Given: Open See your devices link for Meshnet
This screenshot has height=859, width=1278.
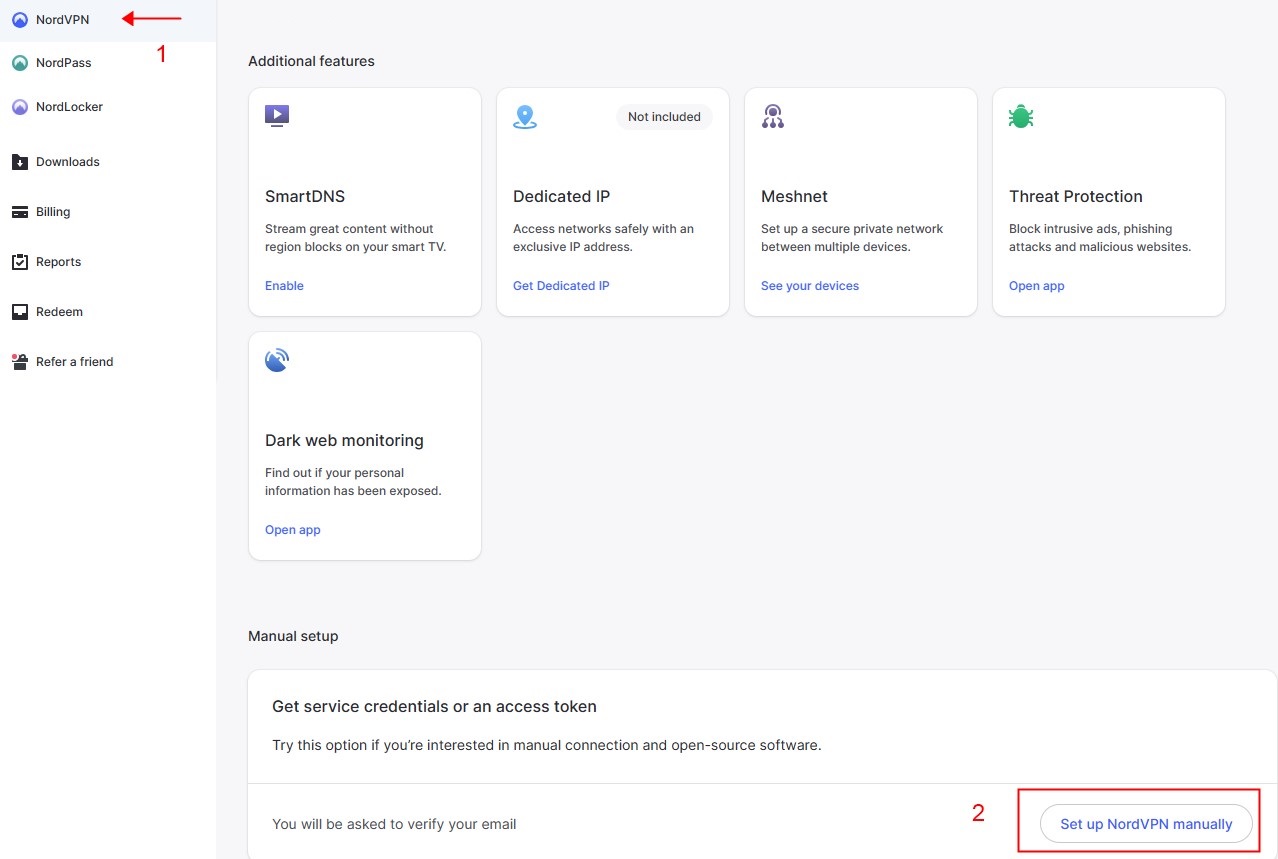Looking at the screenshot, I should coord(810,286).
